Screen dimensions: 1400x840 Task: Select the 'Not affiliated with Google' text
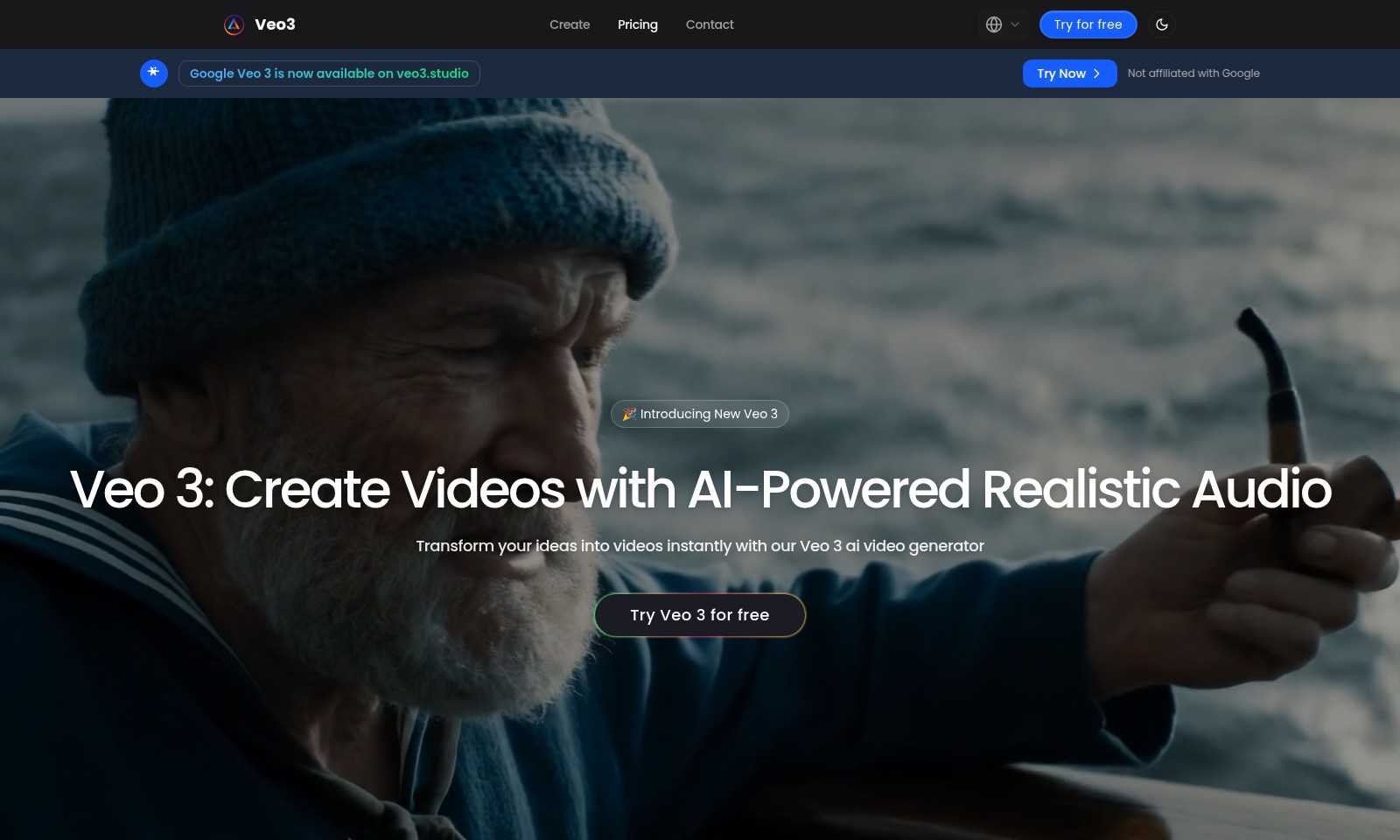point(1193,73)
